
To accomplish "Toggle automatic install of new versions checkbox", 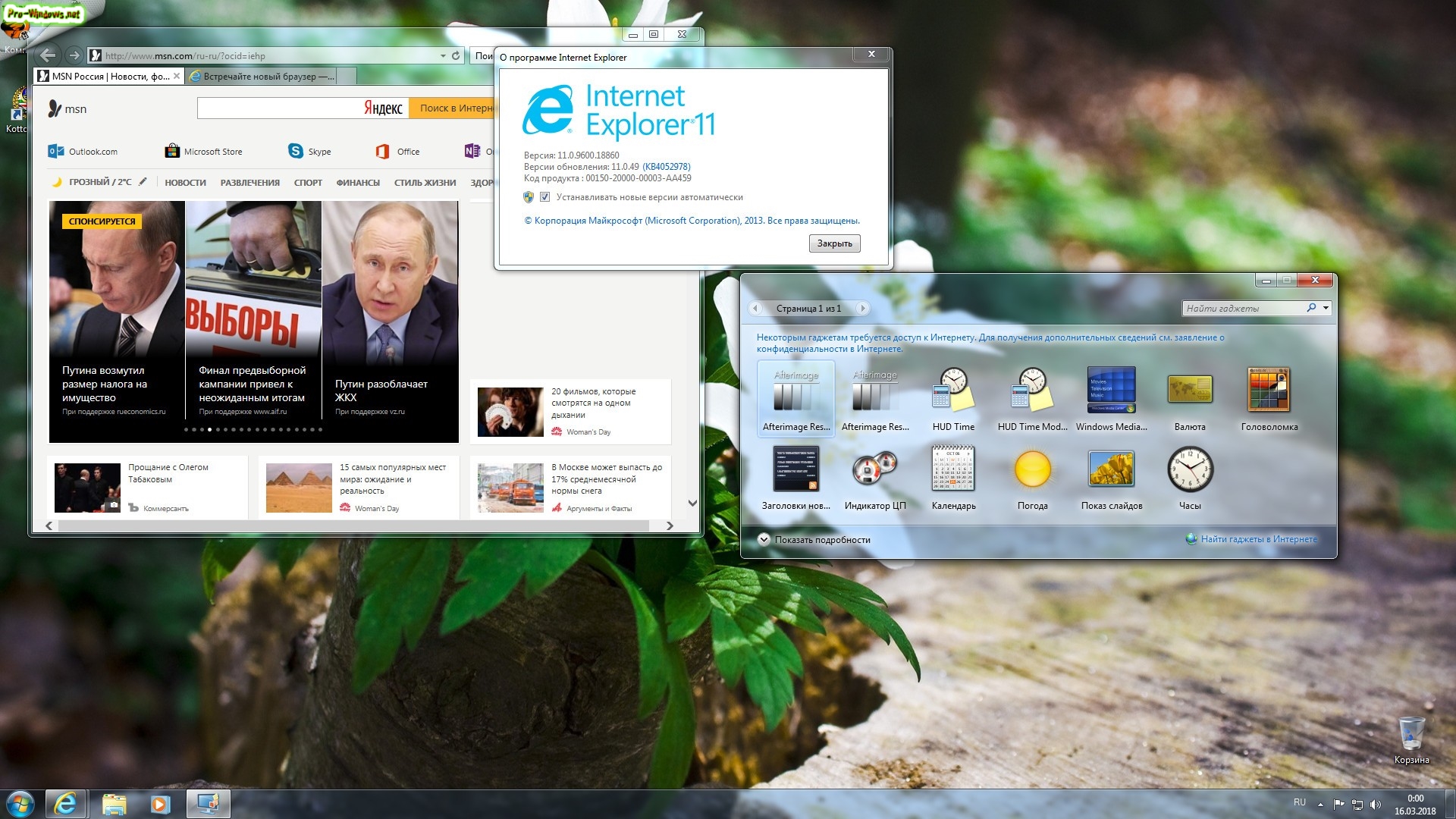I will click(544, 197).
